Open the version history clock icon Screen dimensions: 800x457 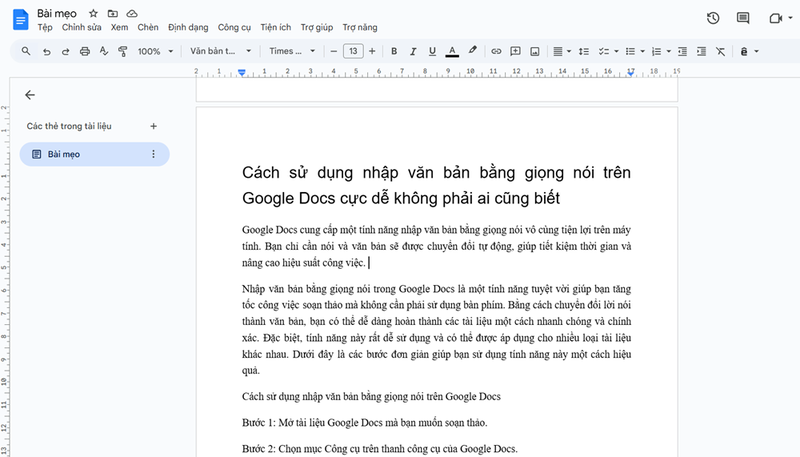click(713, 18)
